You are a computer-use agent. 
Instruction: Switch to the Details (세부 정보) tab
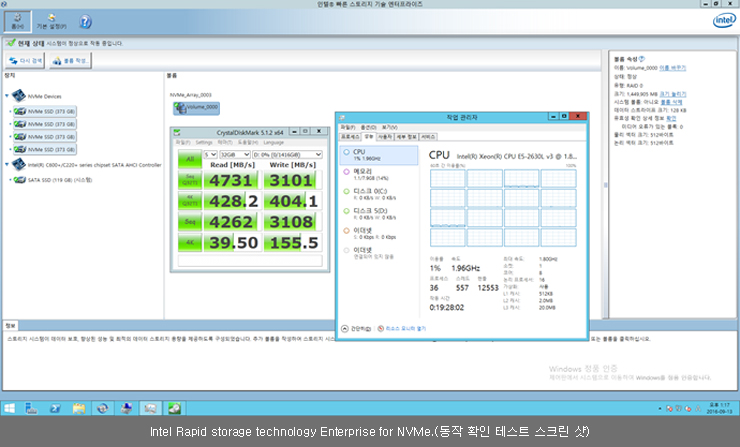[x=406, y=137]
